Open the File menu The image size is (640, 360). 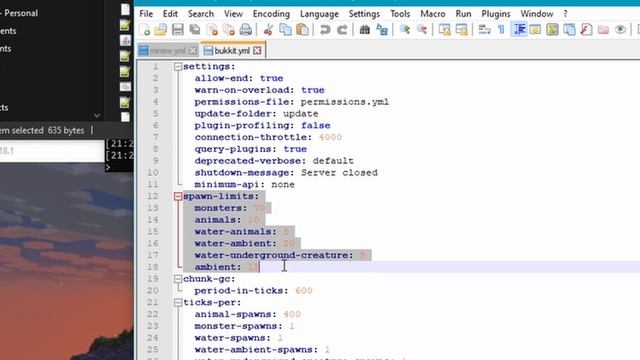click(x=146, y=13)
